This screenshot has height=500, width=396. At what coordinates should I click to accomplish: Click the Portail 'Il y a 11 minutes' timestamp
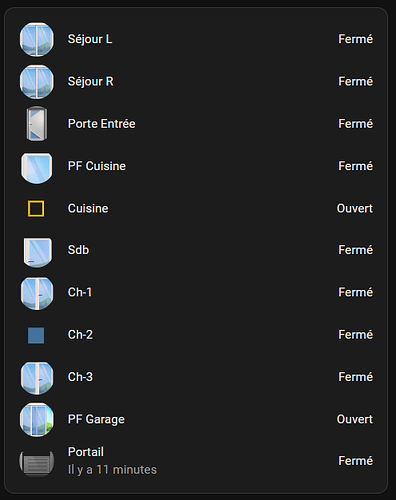pos(112,470)
